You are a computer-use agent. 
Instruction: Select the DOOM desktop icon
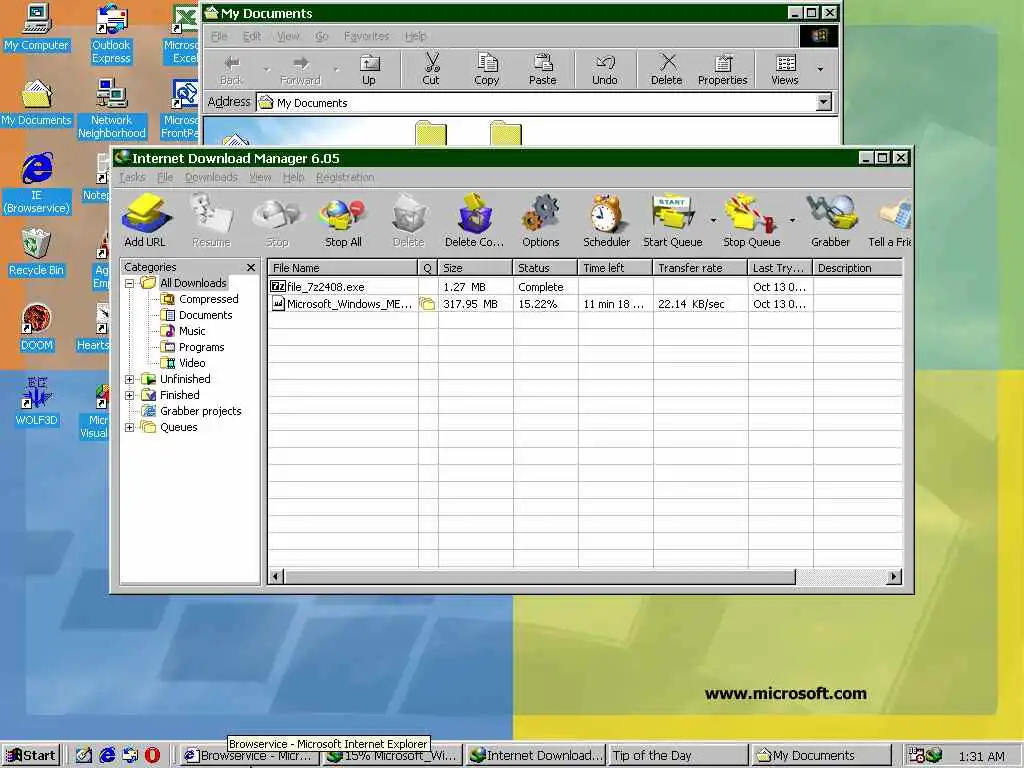(36, 327)
